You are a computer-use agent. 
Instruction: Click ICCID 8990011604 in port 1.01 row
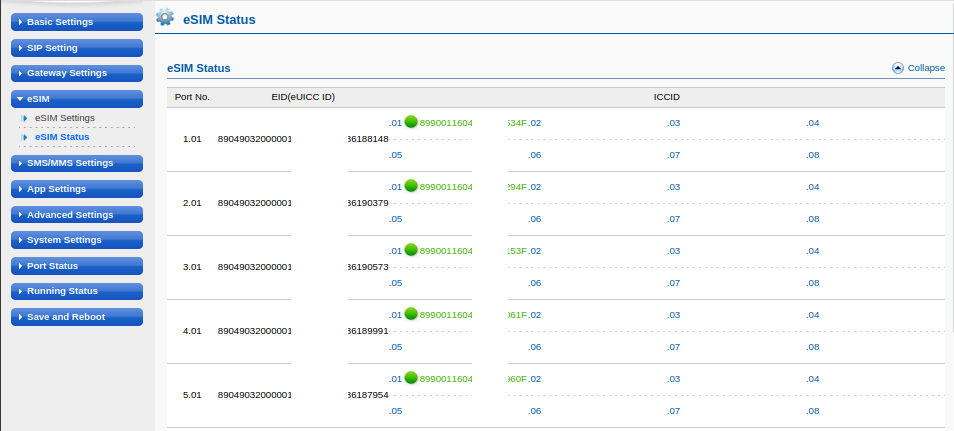446,123
